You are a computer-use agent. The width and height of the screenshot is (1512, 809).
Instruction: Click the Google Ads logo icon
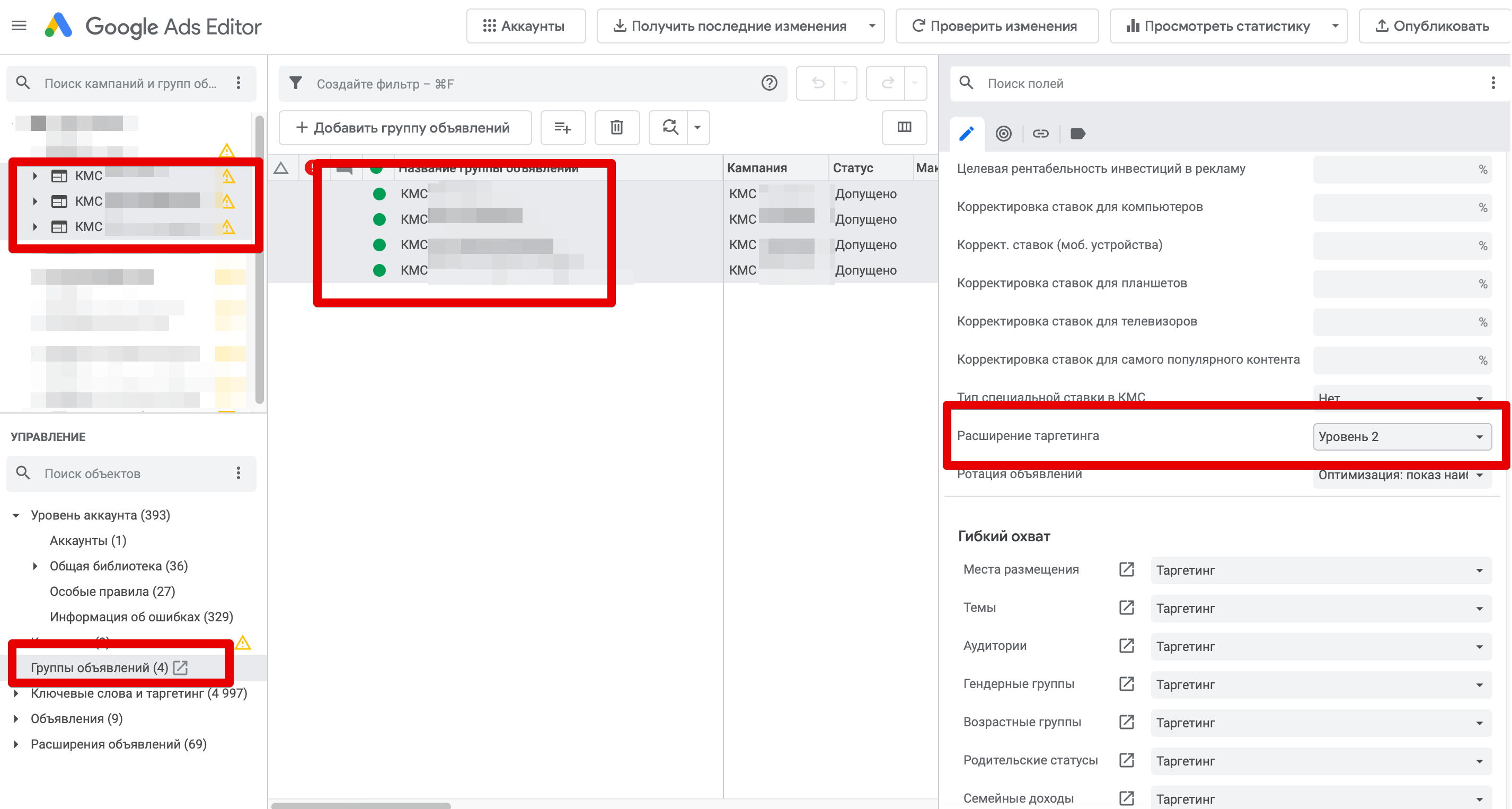[59, 26]
